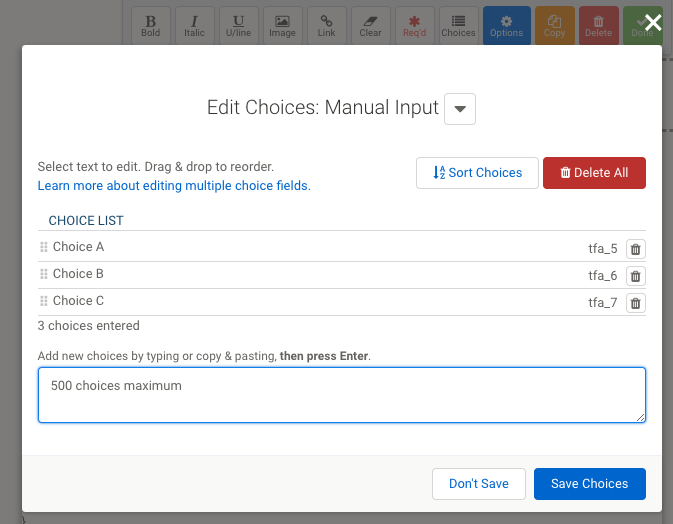Click the CHOICE LIST heading
The width and height of the screenshot is (673, 524).
tap(86, 221)
